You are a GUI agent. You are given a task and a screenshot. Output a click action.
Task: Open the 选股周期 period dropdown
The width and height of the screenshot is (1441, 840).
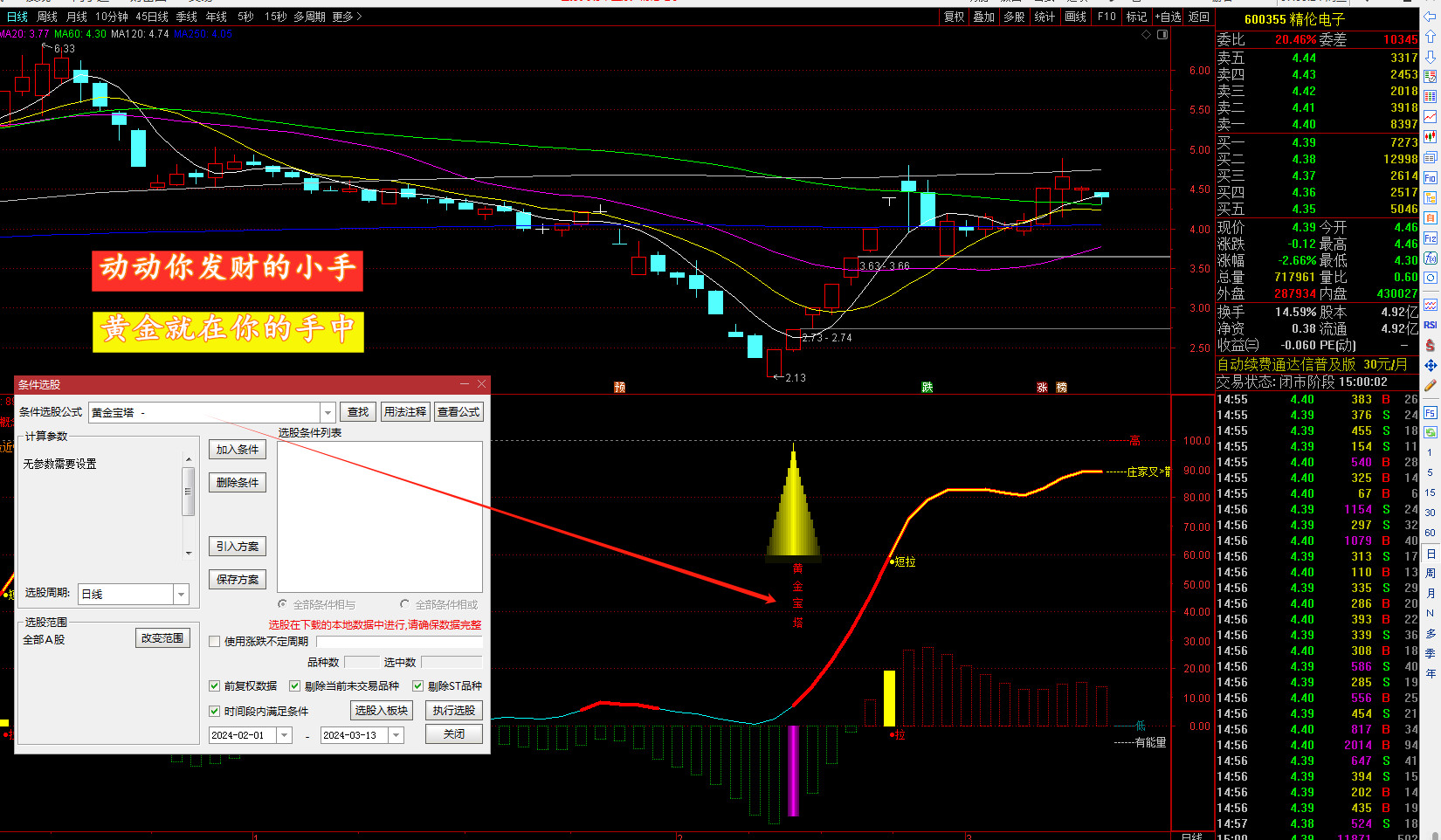pyautogui.click(x=182, y=595)
